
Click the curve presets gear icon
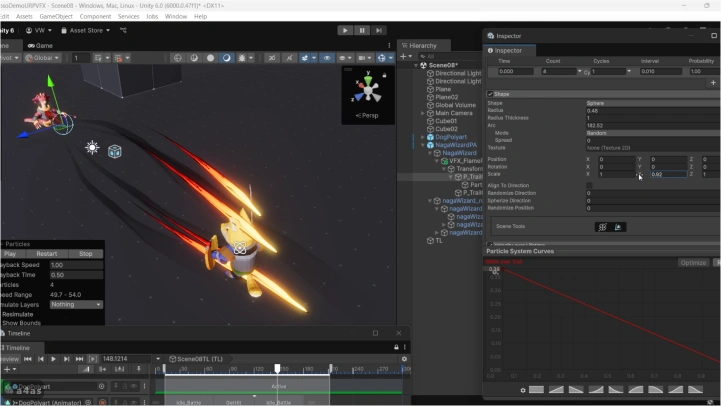click(x=523, y=390)
